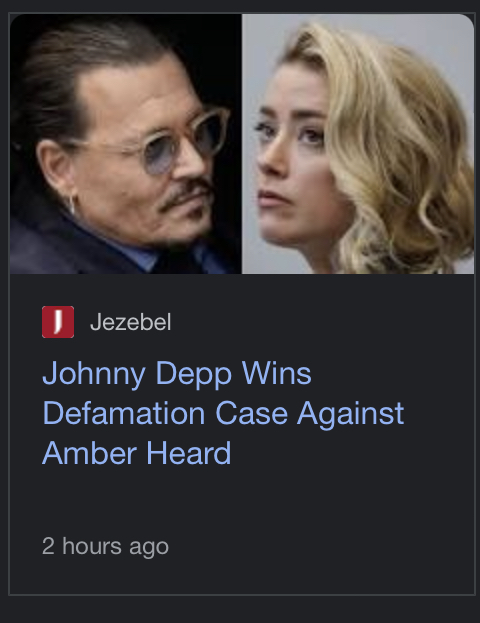Click the word "Wins" in the headline
The height and width of the screenshot is (623, 480).
click(277, 373)
